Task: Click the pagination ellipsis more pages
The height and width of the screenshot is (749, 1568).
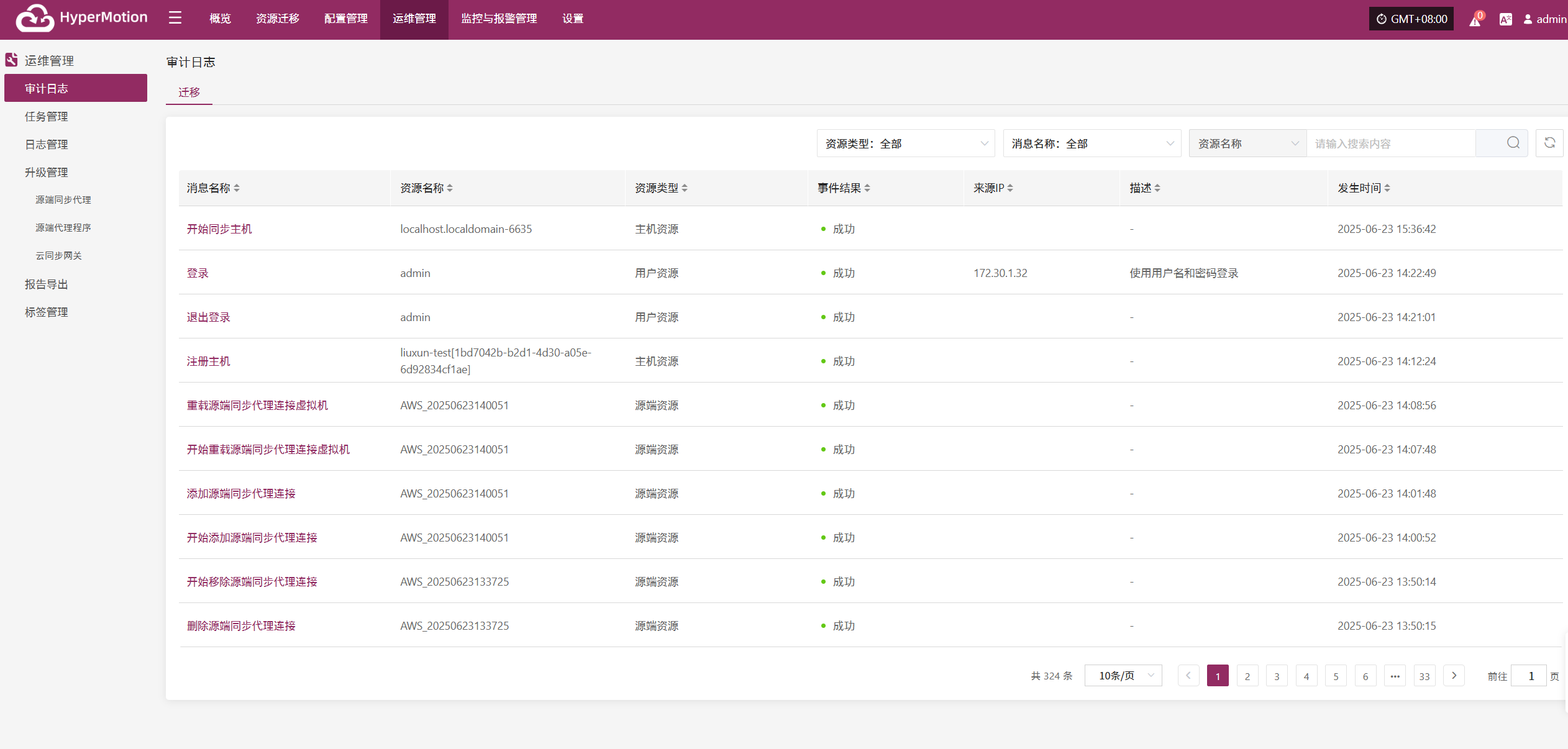Action: pos(1395,676)
